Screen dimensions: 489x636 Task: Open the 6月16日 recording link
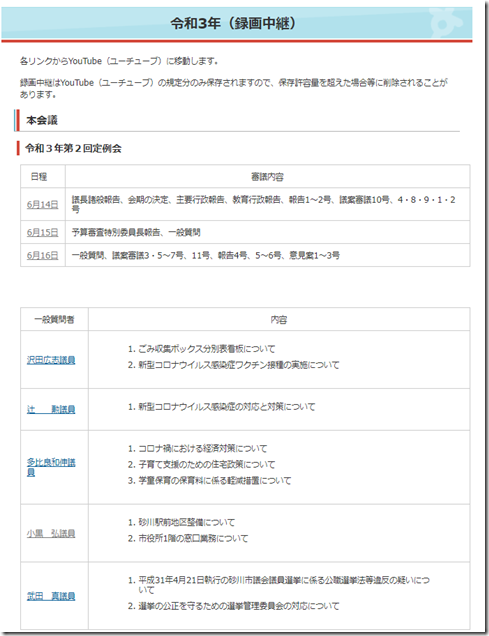(43, 256)
